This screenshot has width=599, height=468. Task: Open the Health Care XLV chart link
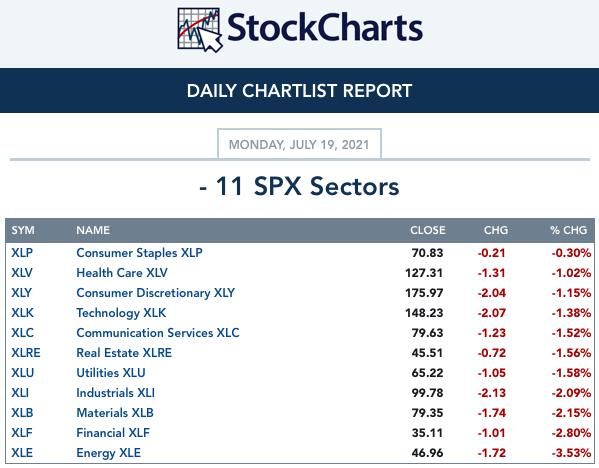point(122,273)
